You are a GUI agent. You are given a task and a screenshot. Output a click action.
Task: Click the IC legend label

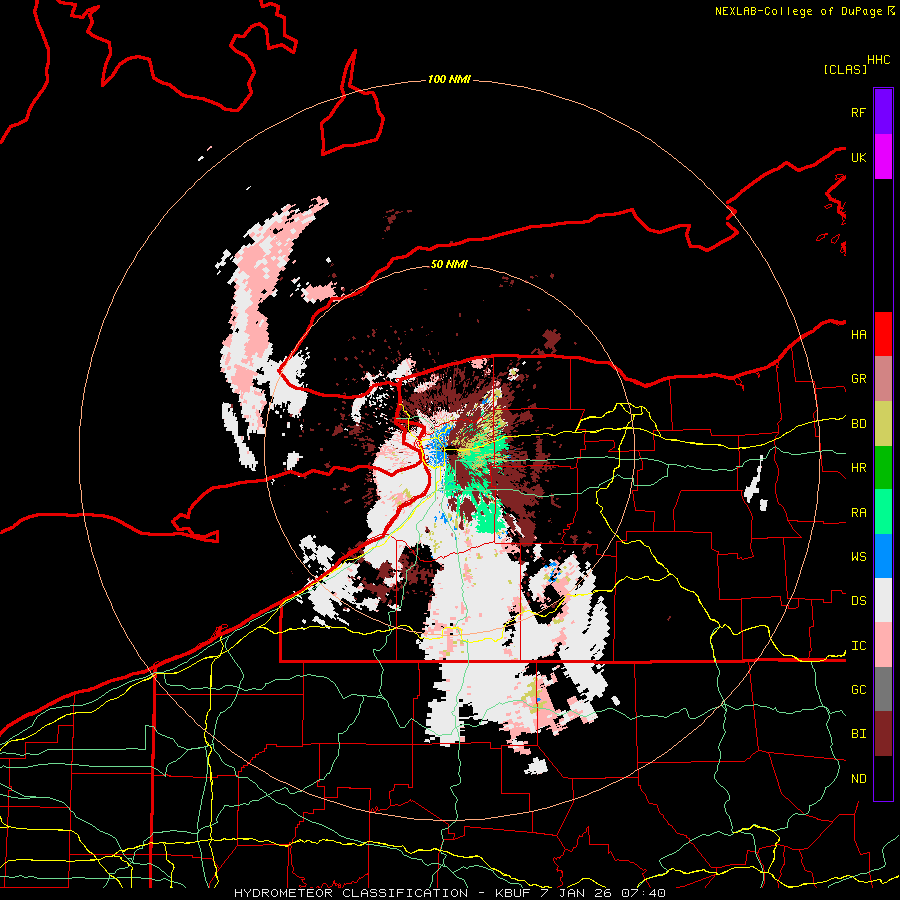(x=858, y=645)
